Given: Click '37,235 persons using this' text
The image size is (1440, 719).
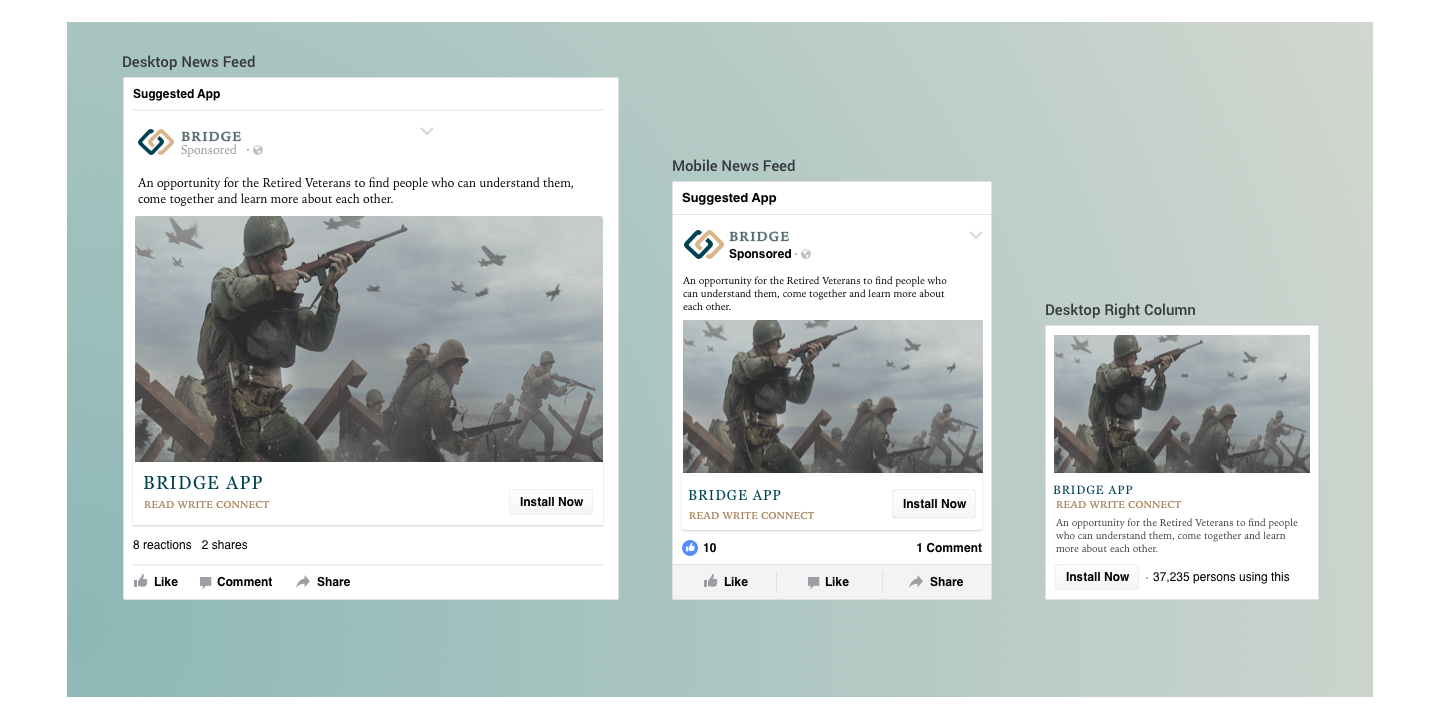Looking at the screenshot, I should pyautogui.click(x=1221, y=577).
